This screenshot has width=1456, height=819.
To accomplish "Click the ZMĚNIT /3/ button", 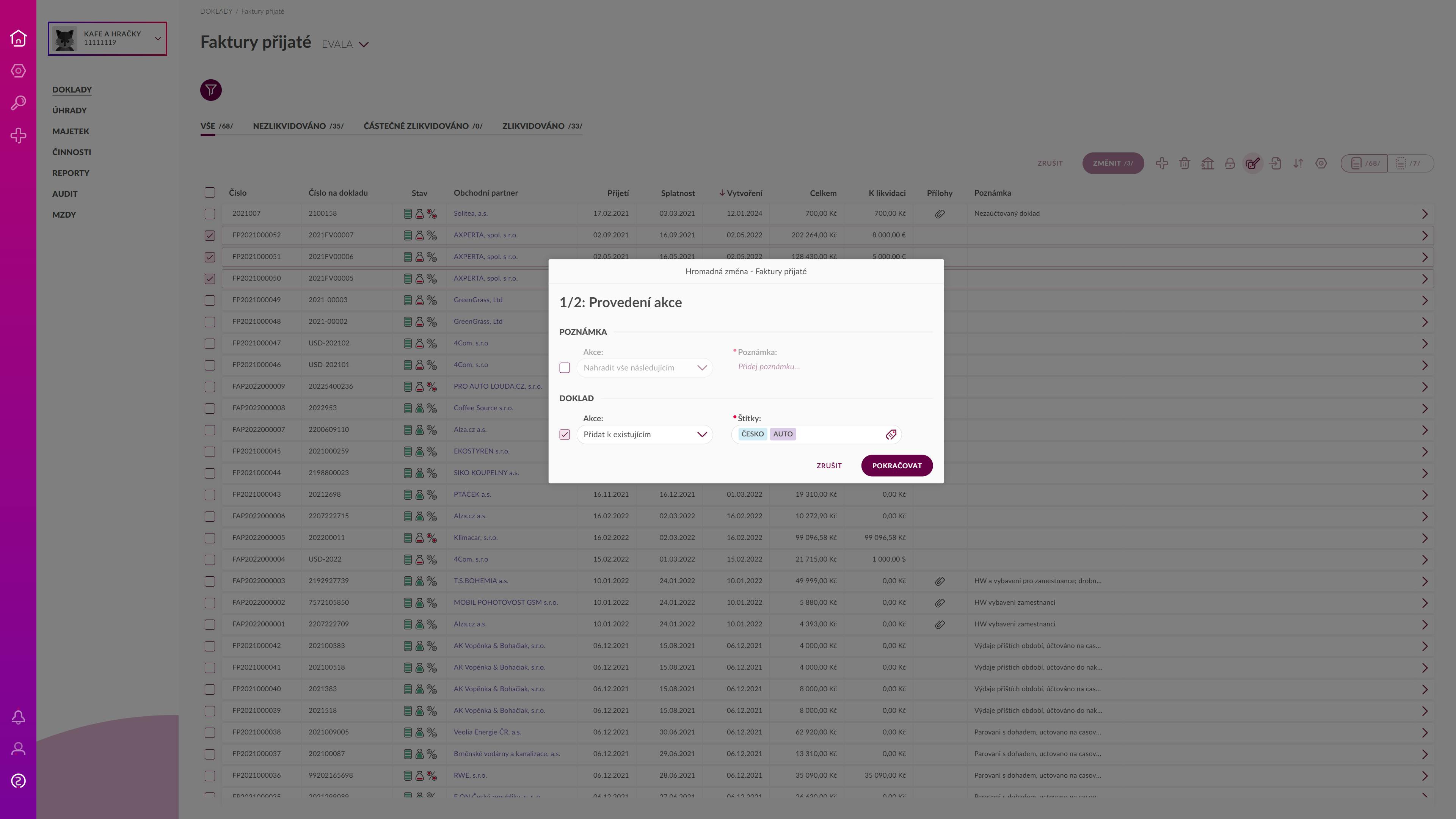I will 1112,163.
